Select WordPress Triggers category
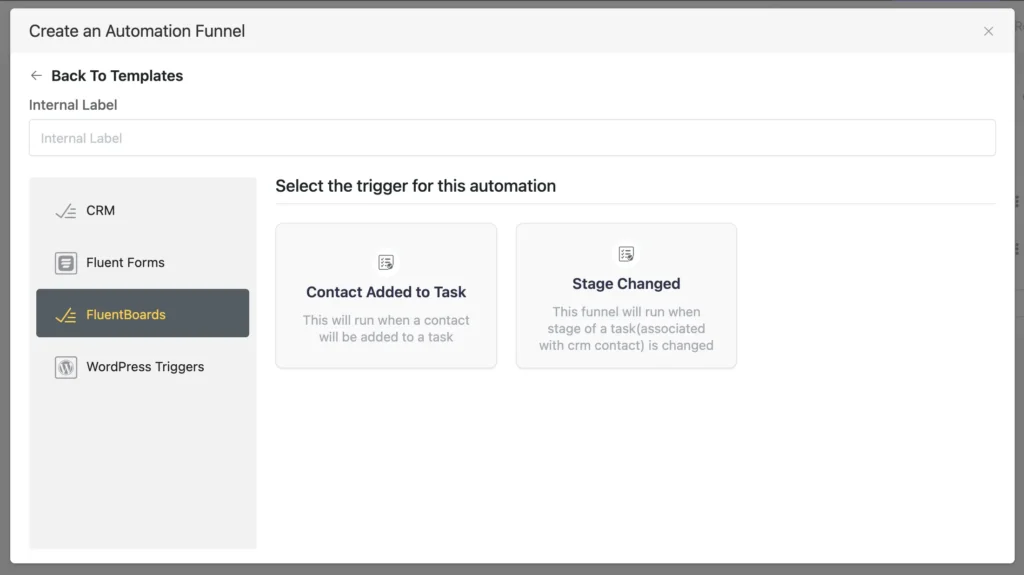1024x575 pixels. point(142,367)
